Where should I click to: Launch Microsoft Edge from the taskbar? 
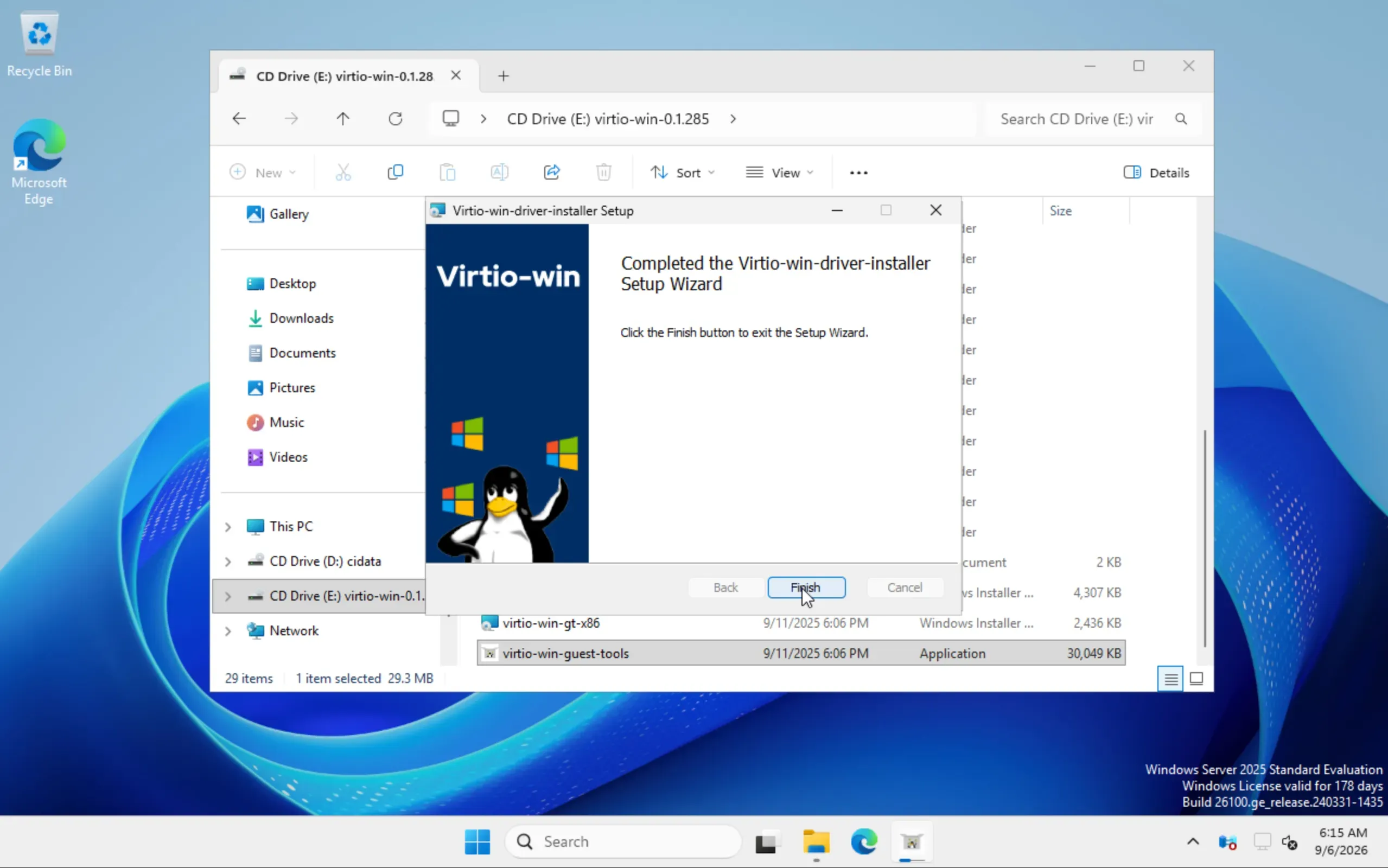[x=864, y=841]
